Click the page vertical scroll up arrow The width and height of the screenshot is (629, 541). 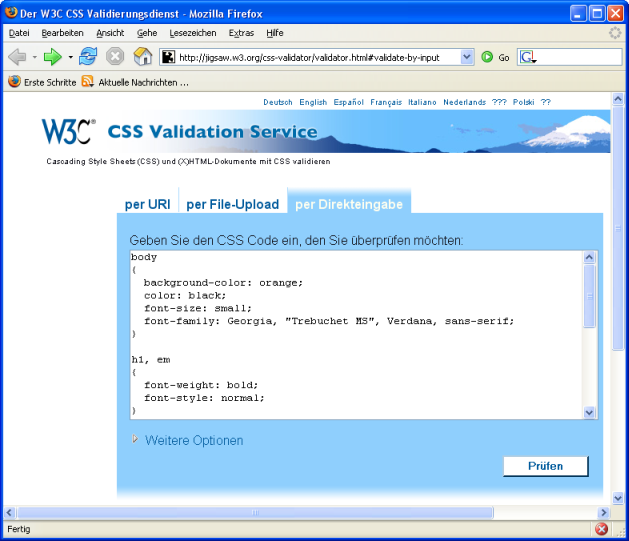coord(618,98)
